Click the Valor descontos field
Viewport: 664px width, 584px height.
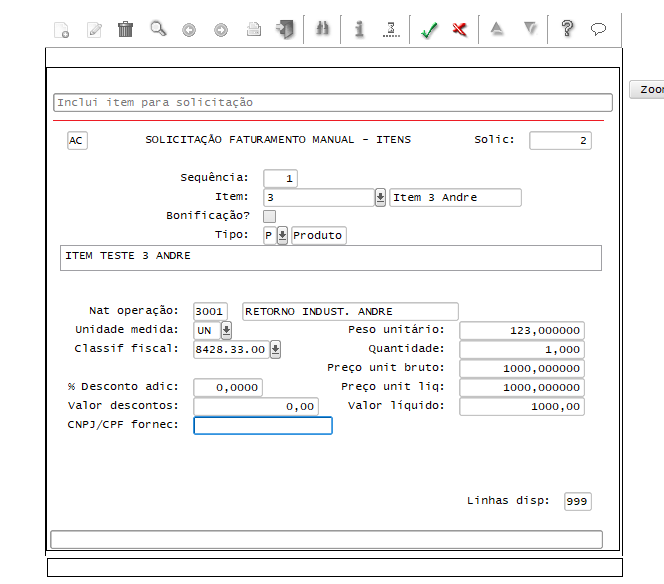point(256,407)
